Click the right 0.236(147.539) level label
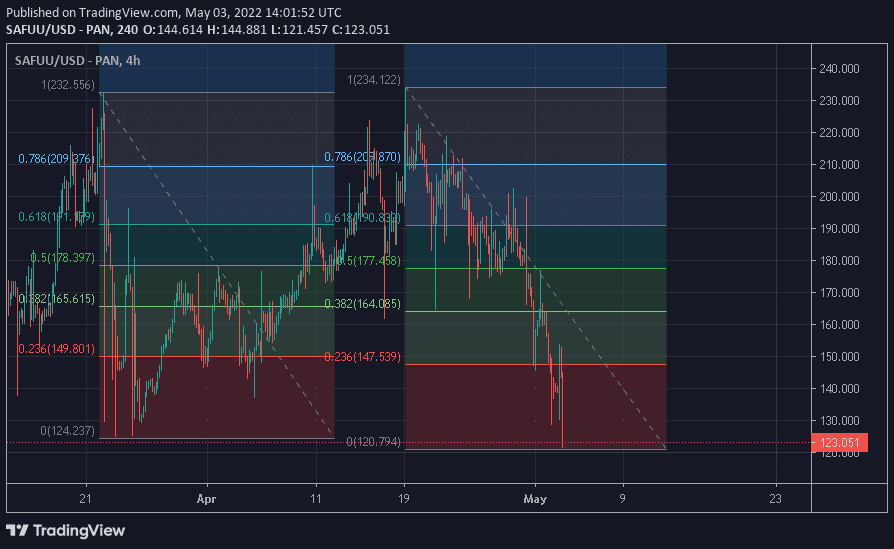 tap(362, 356)
